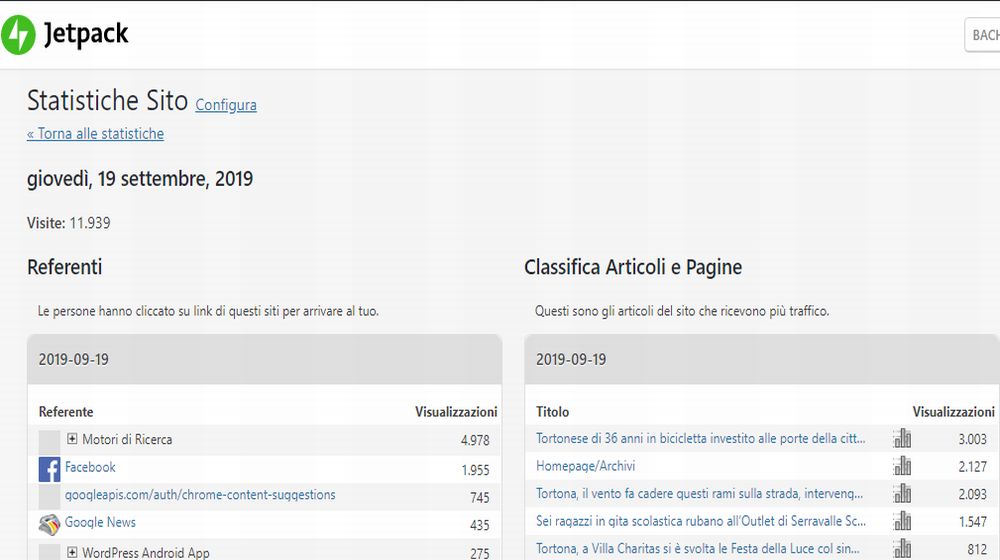1000x560 pixels.
Task: Open the Google News referrer link
Action: 100,522
